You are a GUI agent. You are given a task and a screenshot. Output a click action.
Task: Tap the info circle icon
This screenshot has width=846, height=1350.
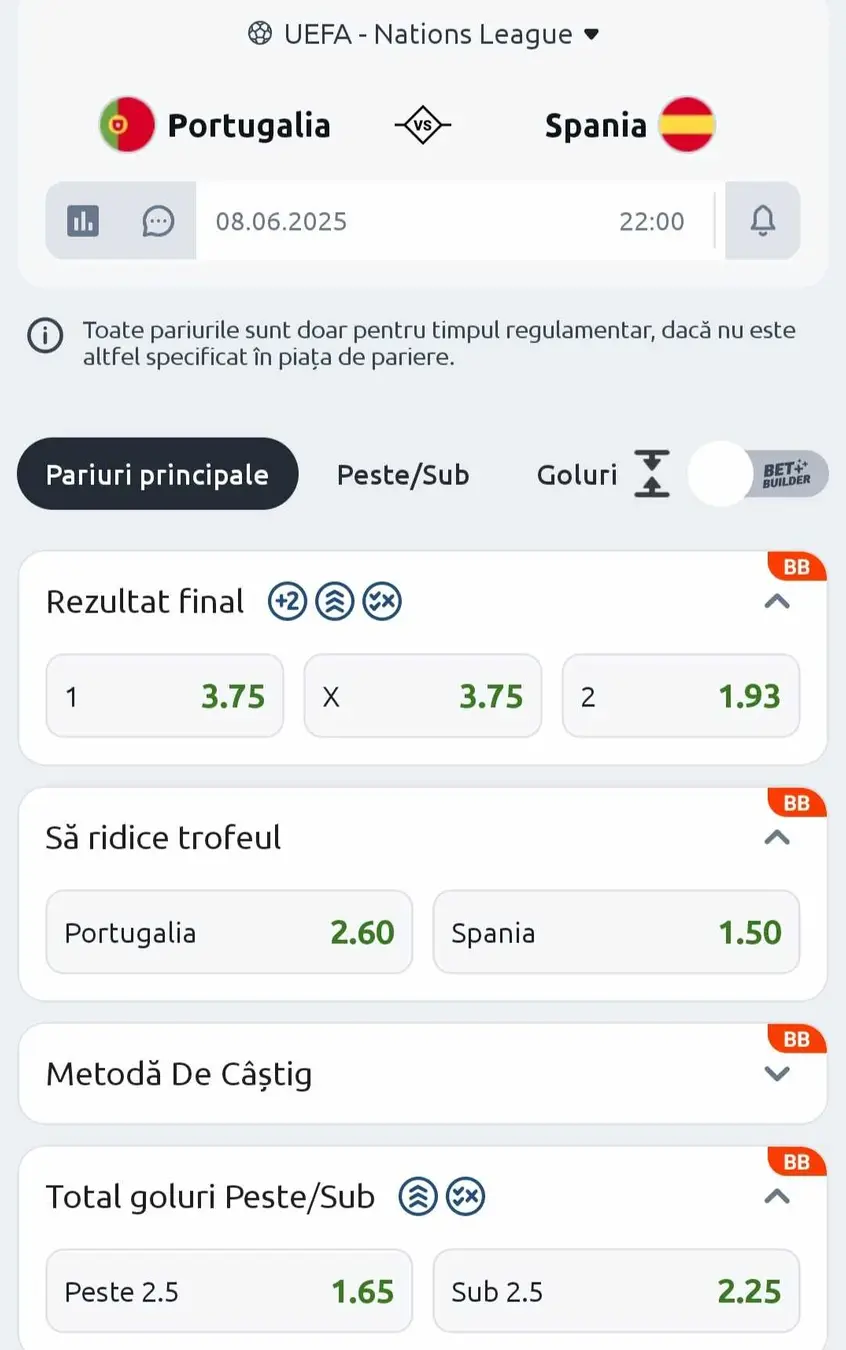pos(45,337)
